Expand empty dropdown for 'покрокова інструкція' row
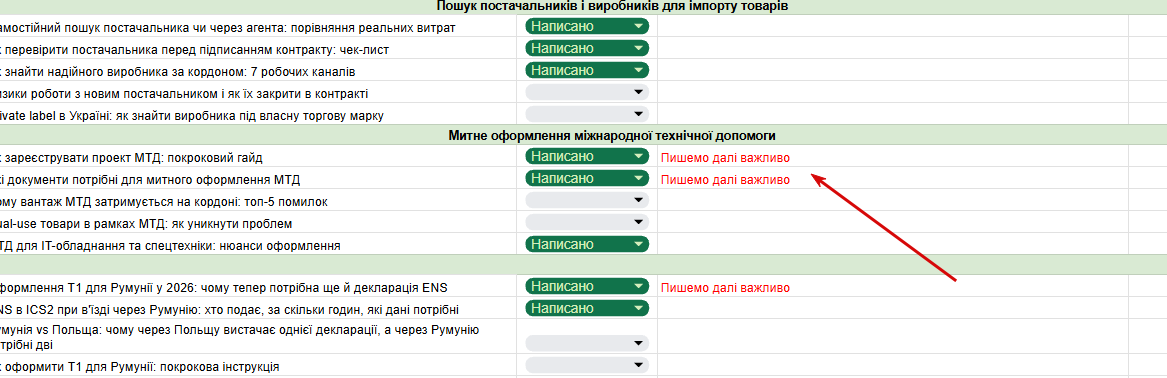Viewport: 1167px width, 378px height. coord(586,365)
